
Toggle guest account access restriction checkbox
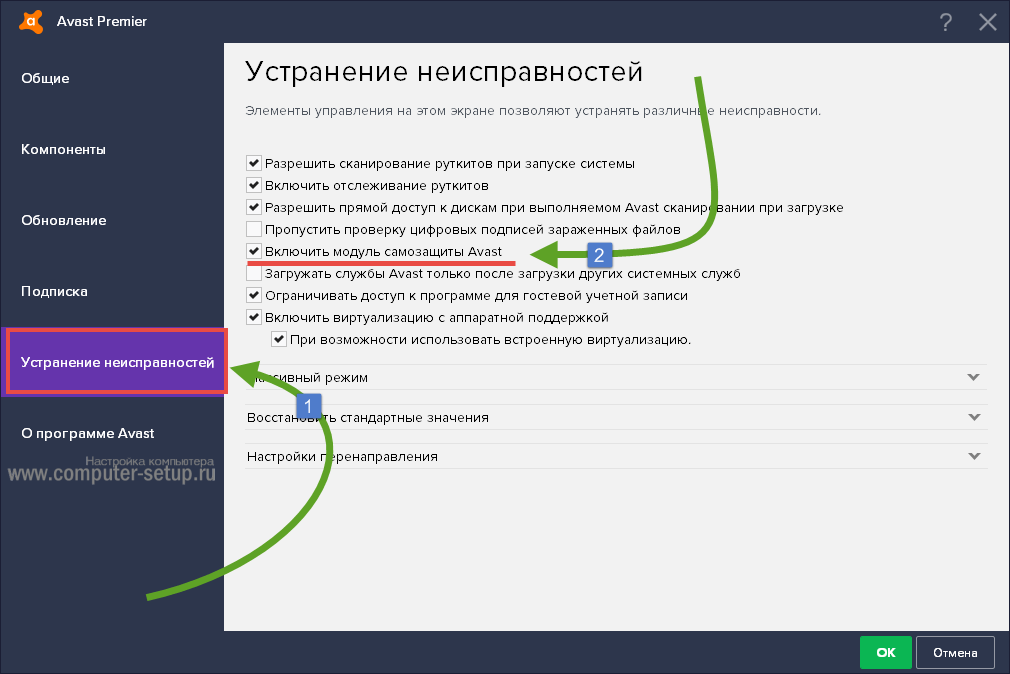pos(254,295)
